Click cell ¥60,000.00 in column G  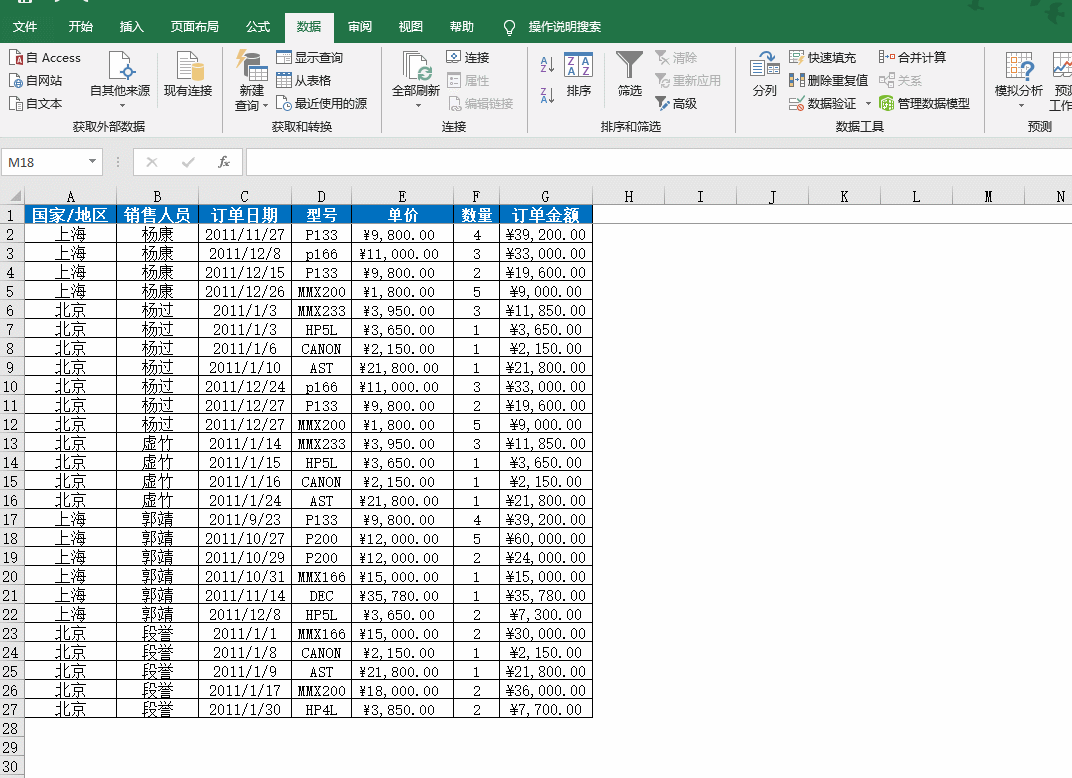click(546, 539)
